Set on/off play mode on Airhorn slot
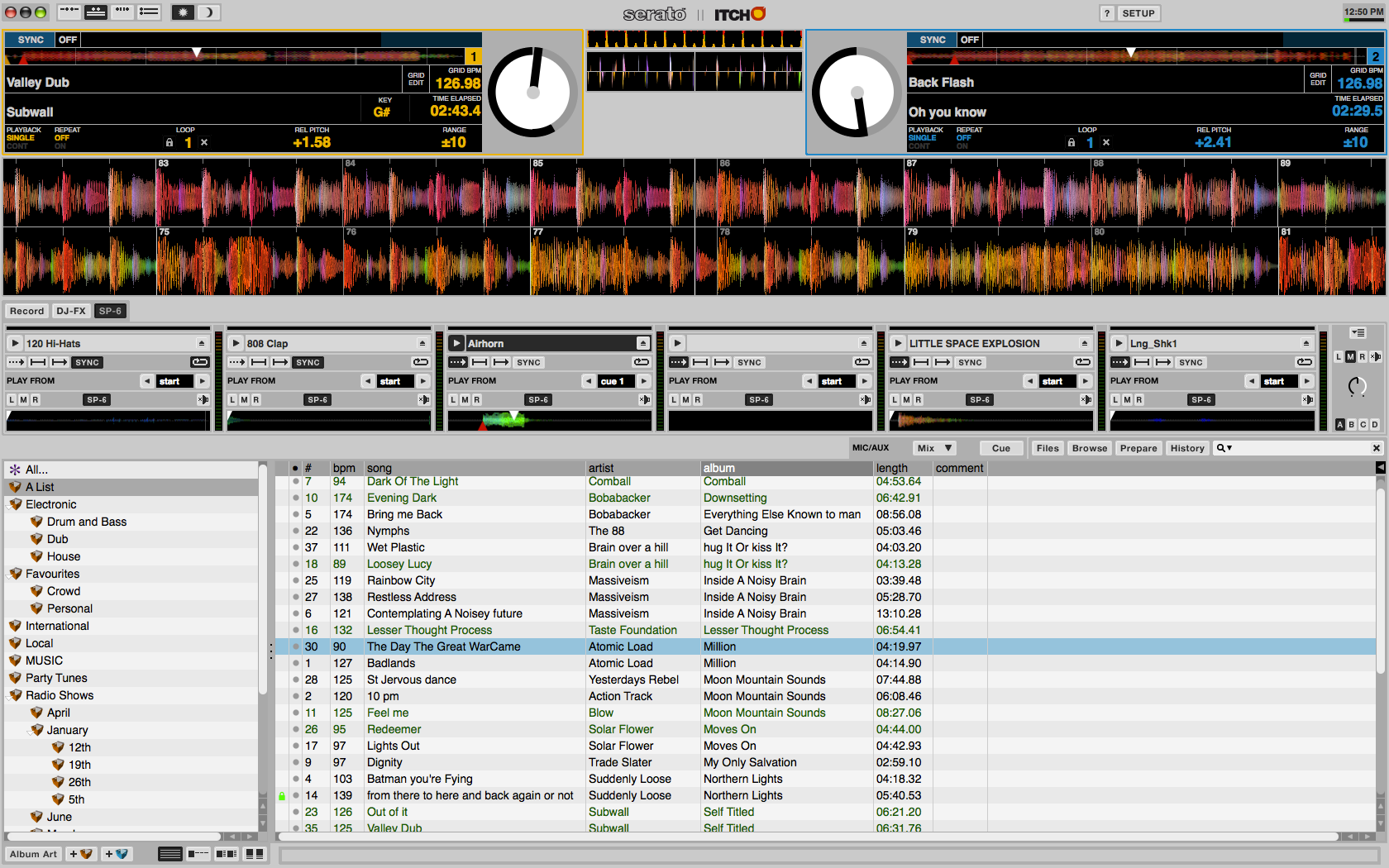The width and height of the screenshot is (1389, 868). [x=501, y=362]
